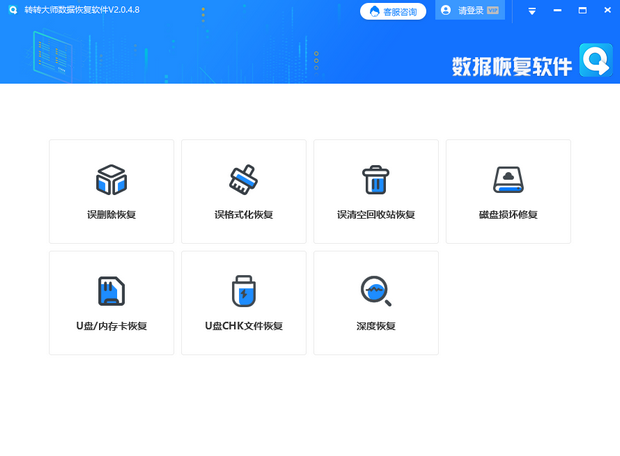Select the U盘/内存卡恢复 text label
Image resolution: width=620 pixels, height=456 pixels.
(112, 326)
